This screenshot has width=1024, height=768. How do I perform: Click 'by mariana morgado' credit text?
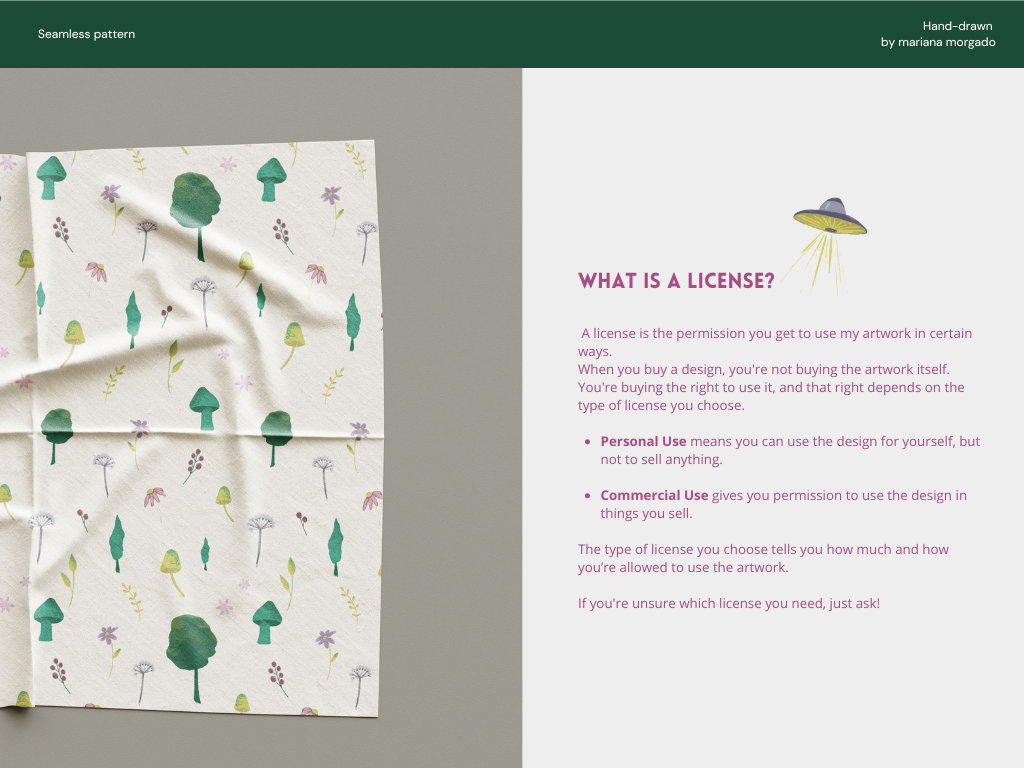pyautogui.click(x=938, y=42)
